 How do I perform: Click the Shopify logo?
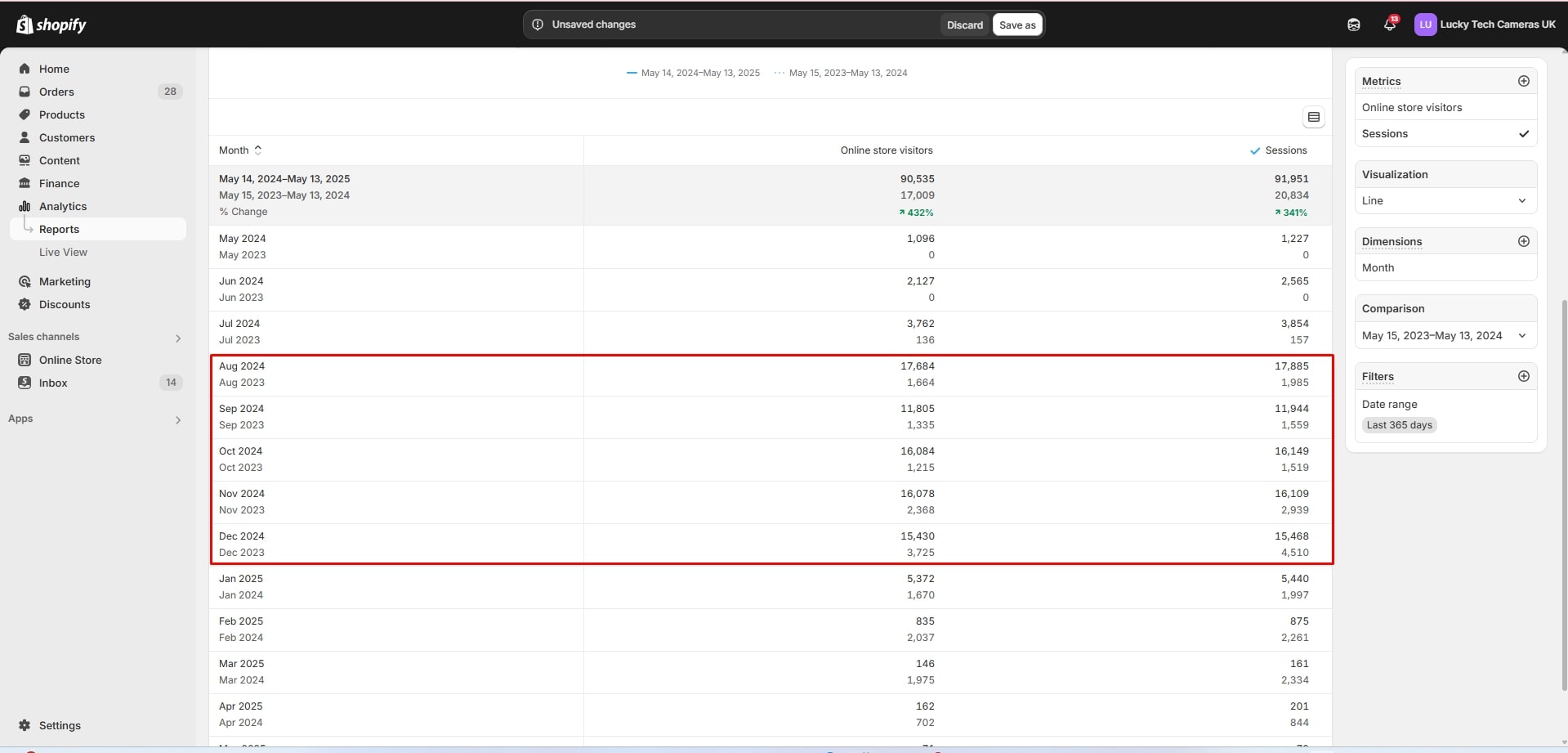point(51,25)
